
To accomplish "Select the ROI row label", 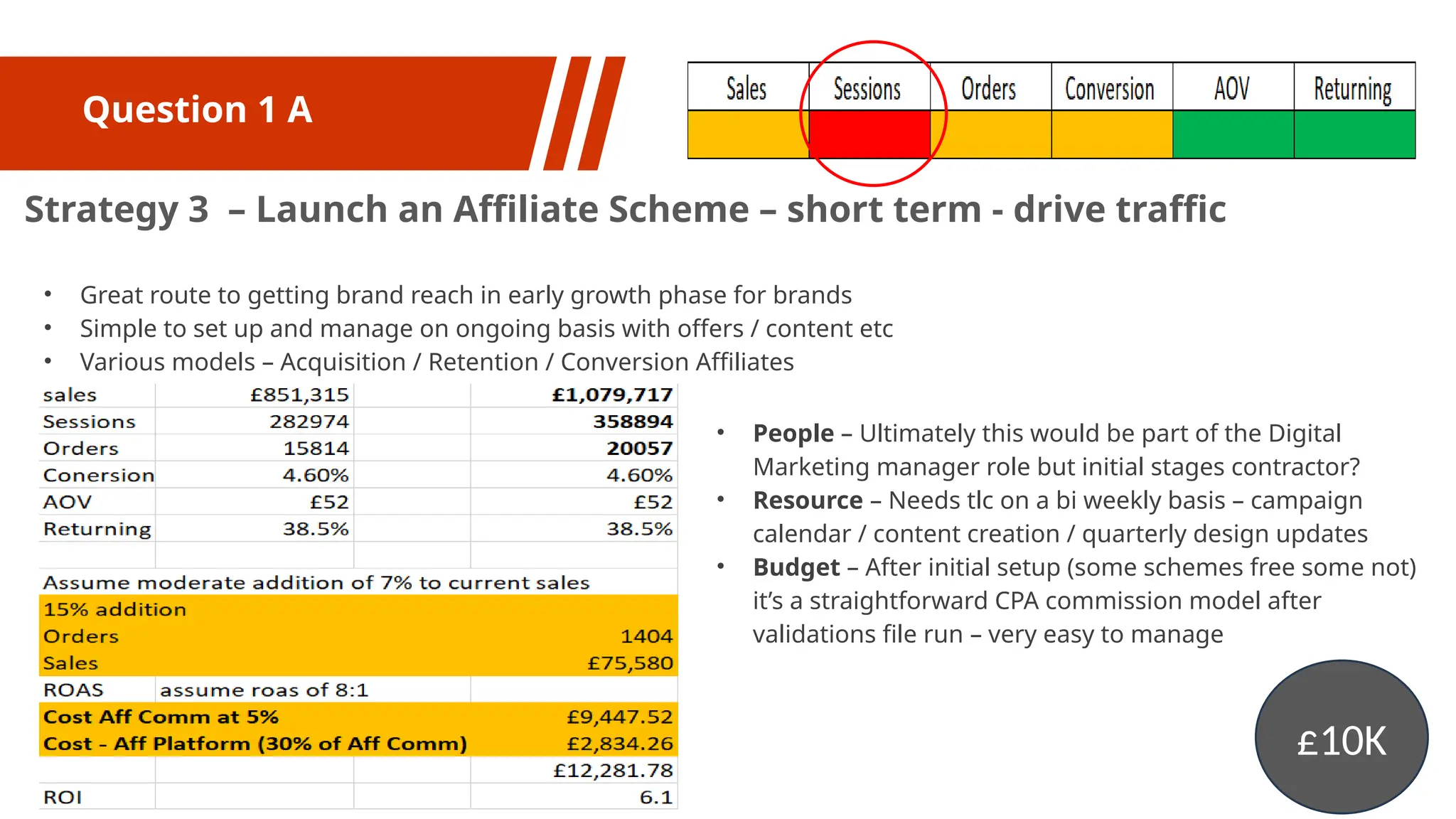I will 63,797.
